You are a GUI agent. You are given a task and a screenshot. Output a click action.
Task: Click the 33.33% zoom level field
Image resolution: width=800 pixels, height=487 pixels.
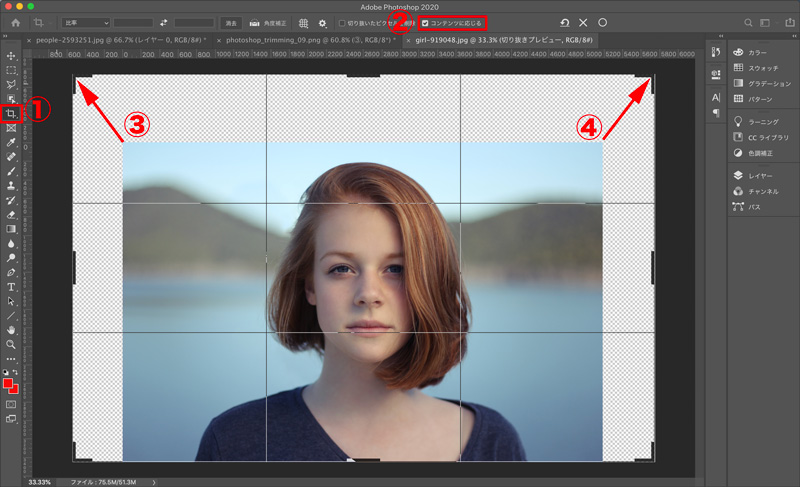point(40,482)
